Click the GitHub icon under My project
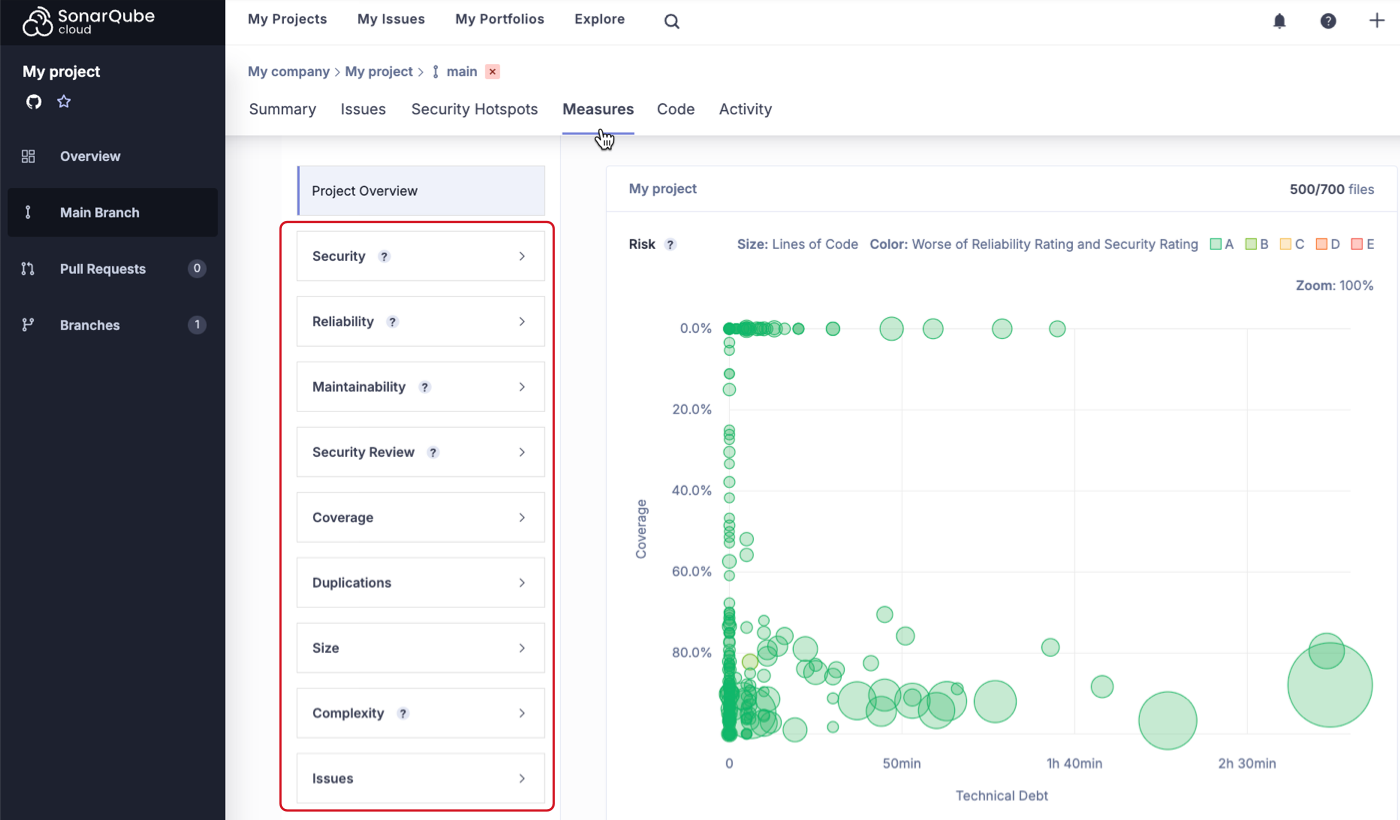 (x=34, y=102)
